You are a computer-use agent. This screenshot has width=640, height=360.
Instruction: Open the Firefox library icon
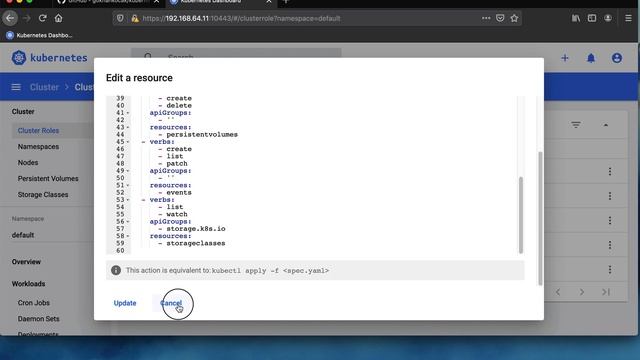(x=576, y=18)
